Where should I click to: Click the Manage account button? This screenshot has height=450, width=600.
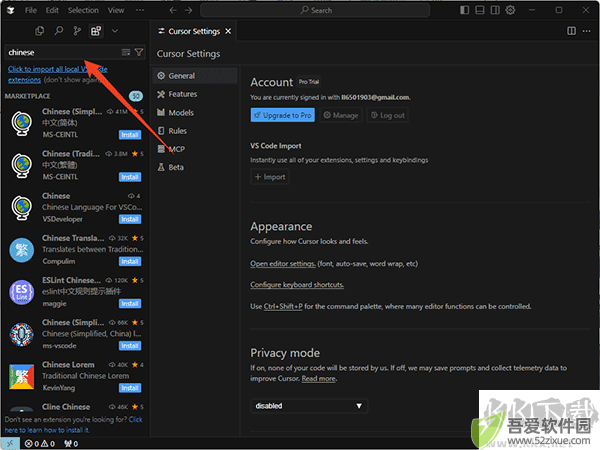point(341,115)
